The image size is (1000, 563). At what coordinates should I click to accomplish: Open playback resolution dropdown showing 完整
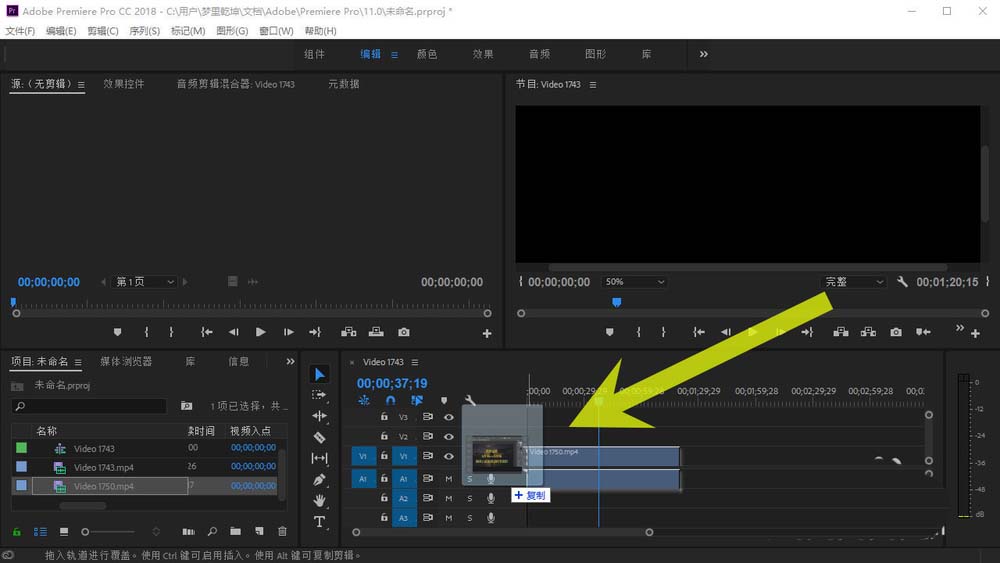[854, 282]
